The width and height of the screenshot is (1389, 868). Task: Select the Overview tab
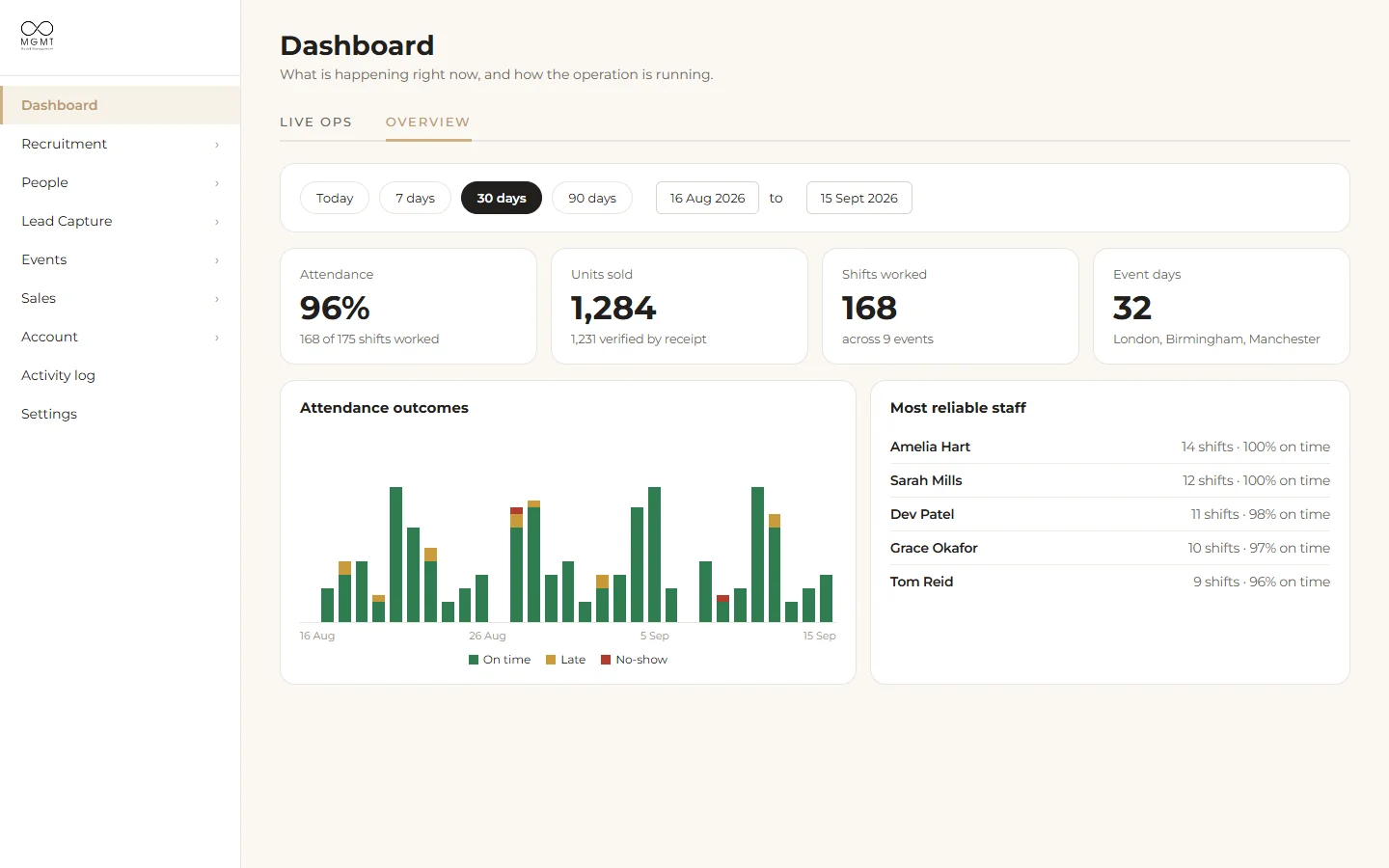(x=428, y=122)
